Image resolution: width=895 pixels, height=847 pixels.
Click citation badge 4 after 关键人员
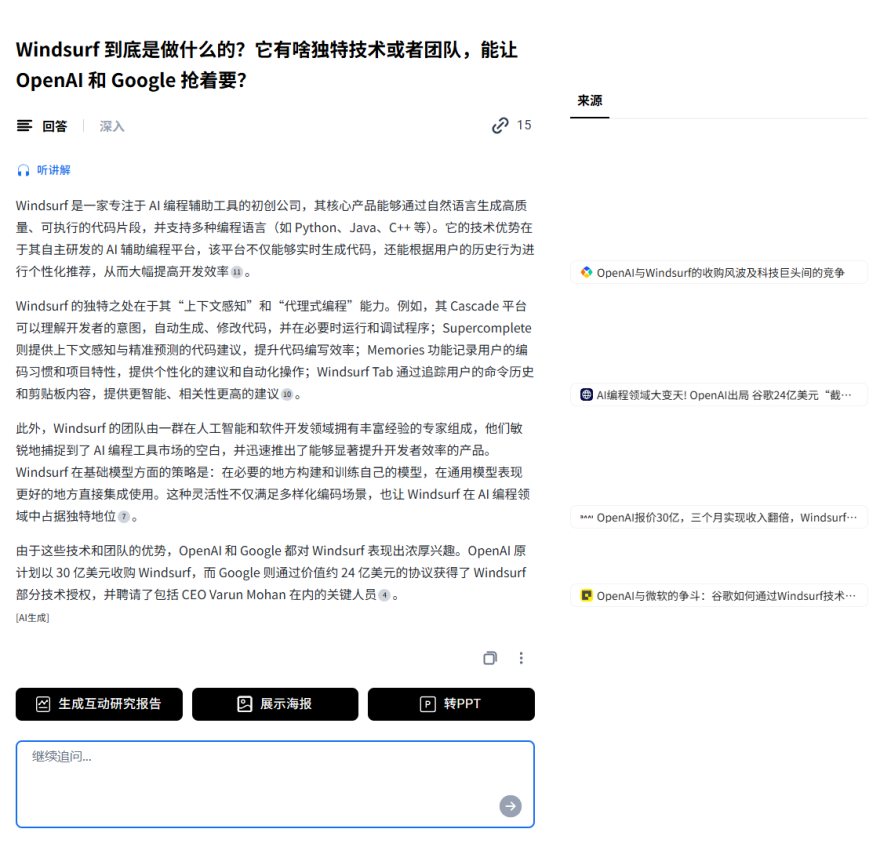click(x=385, y=595)
